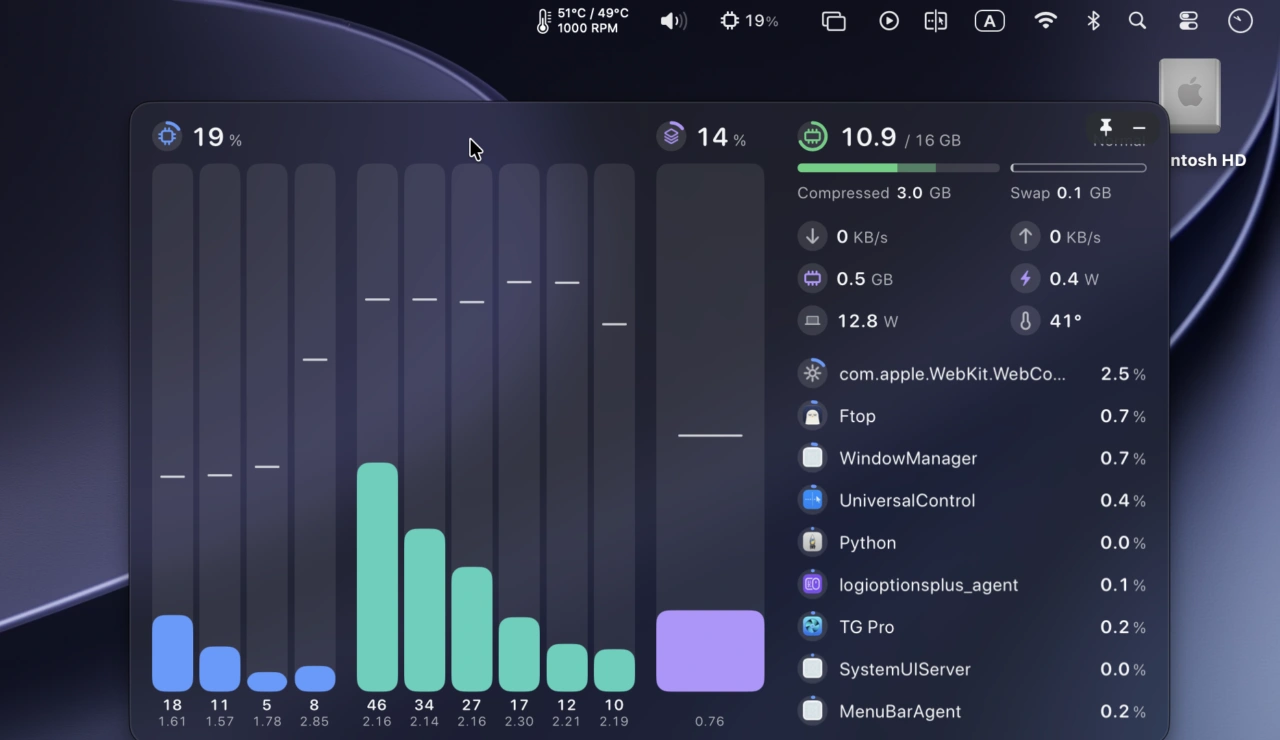Open the Bluetooth menu bar icon
Image resolution: width=1280 pixels, height=740 pixels.
click(1093, 21)
